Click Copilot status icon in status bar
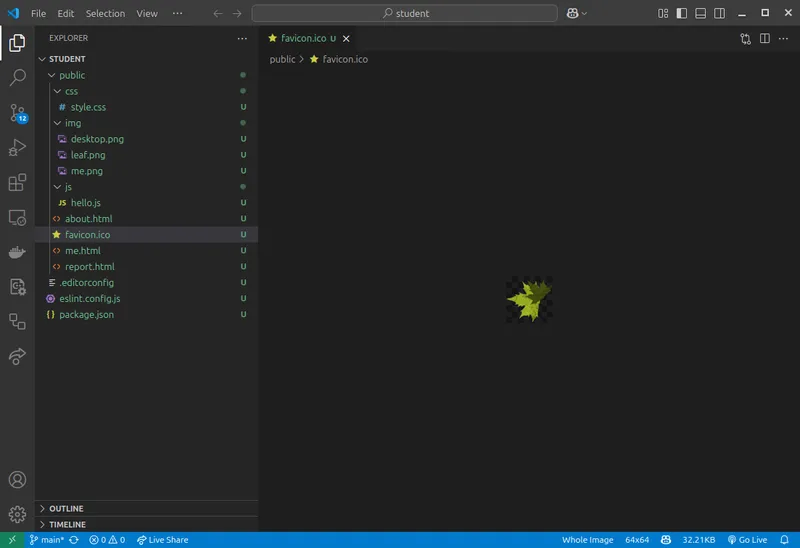 [x=666, y=540]
